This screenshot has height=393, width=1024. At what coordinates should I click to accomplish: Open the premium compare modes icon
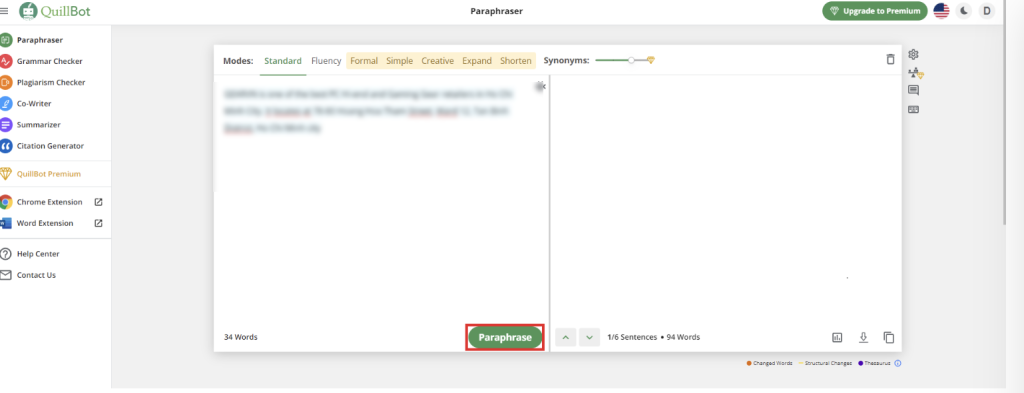916,73
